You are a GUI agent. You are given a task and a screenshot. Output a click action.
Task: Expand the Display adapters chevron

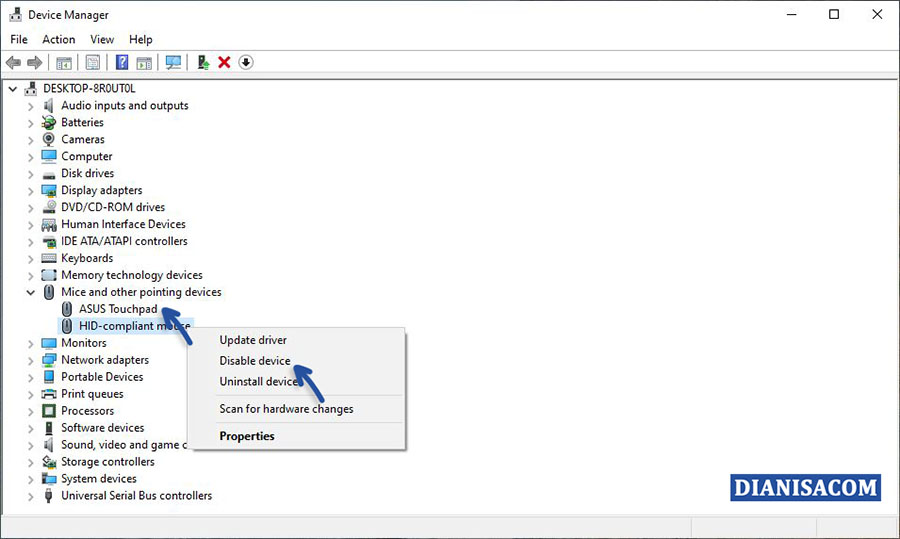pyautogui.click(x=30, y=191)
